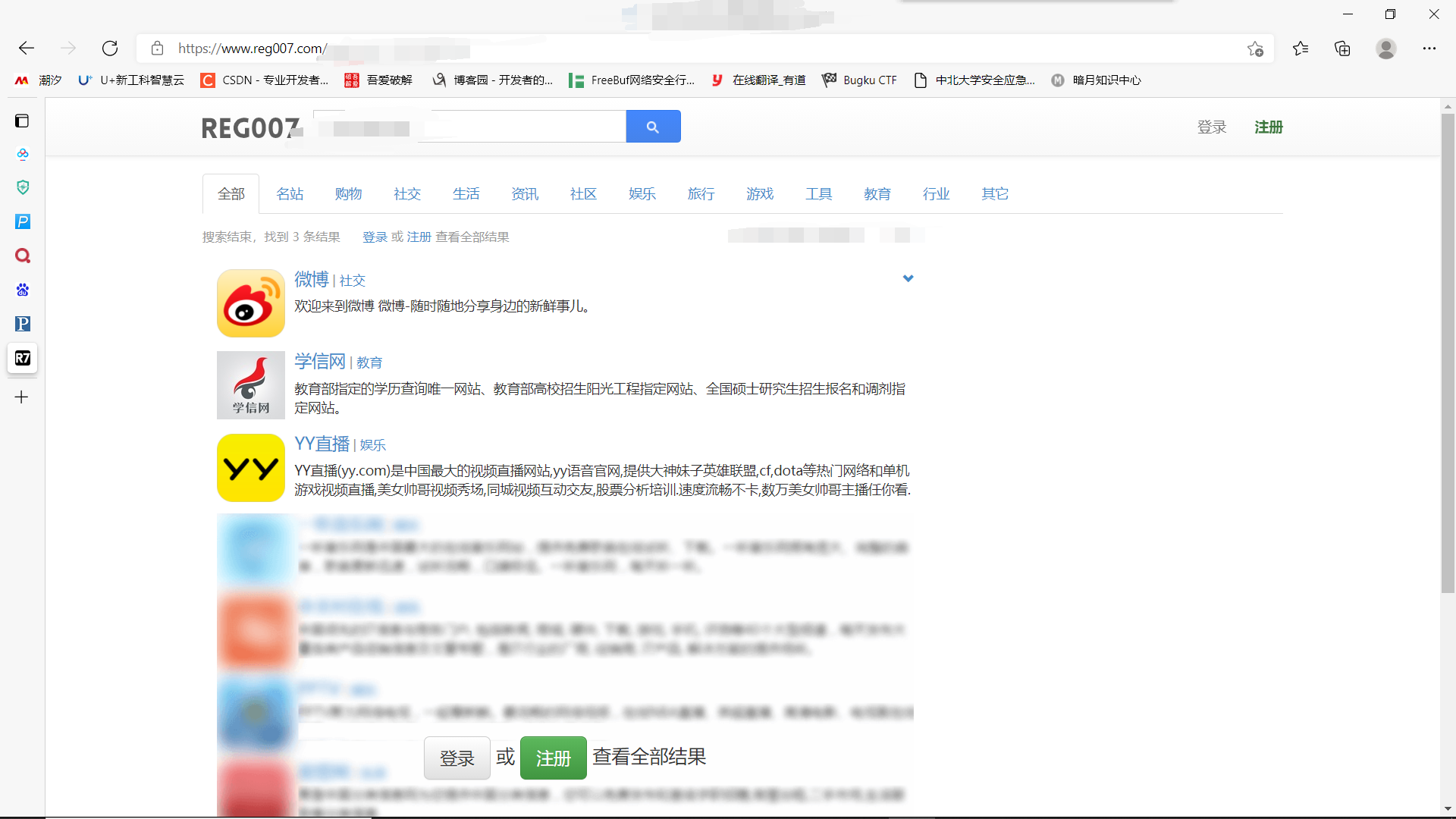Open the 中北大学安全应急 bookmark
Viewport: 1456px width, 819px height.
974,80
